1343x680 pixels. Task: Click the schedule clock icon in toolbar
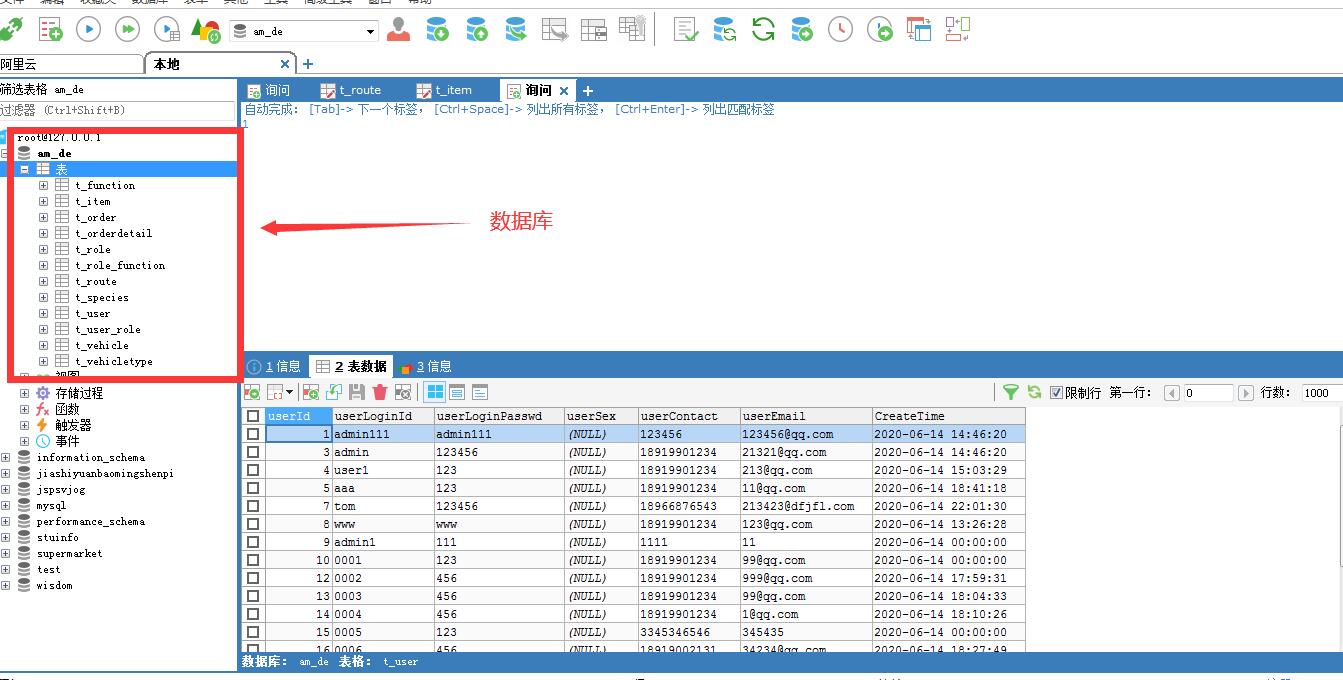[840, 30]
